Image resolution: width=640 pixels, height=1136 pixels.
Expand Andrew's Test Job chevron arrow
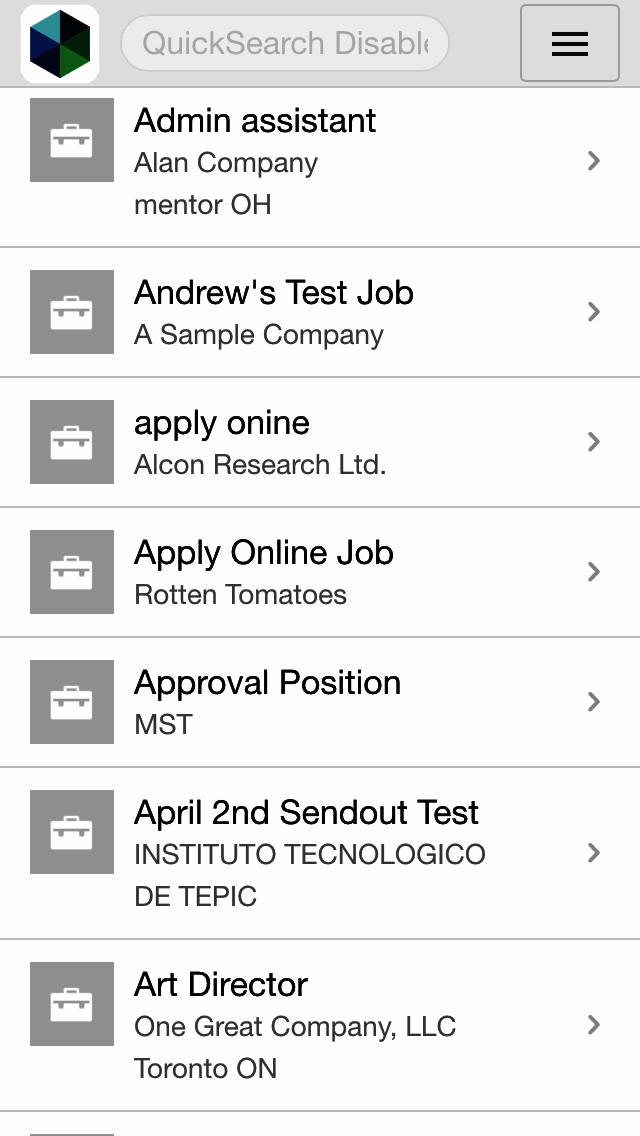point(594,312)
